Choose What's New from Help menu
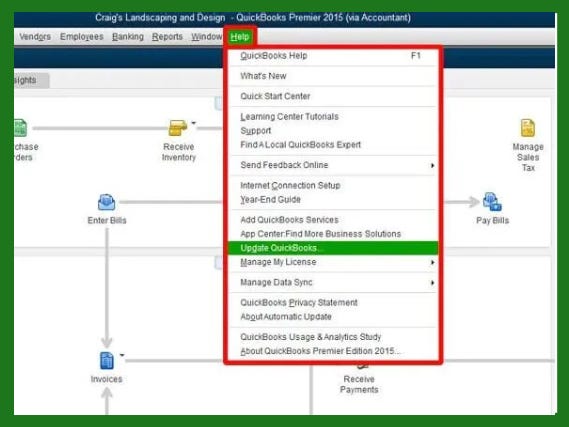569x427 pixels. click(333, 76)
